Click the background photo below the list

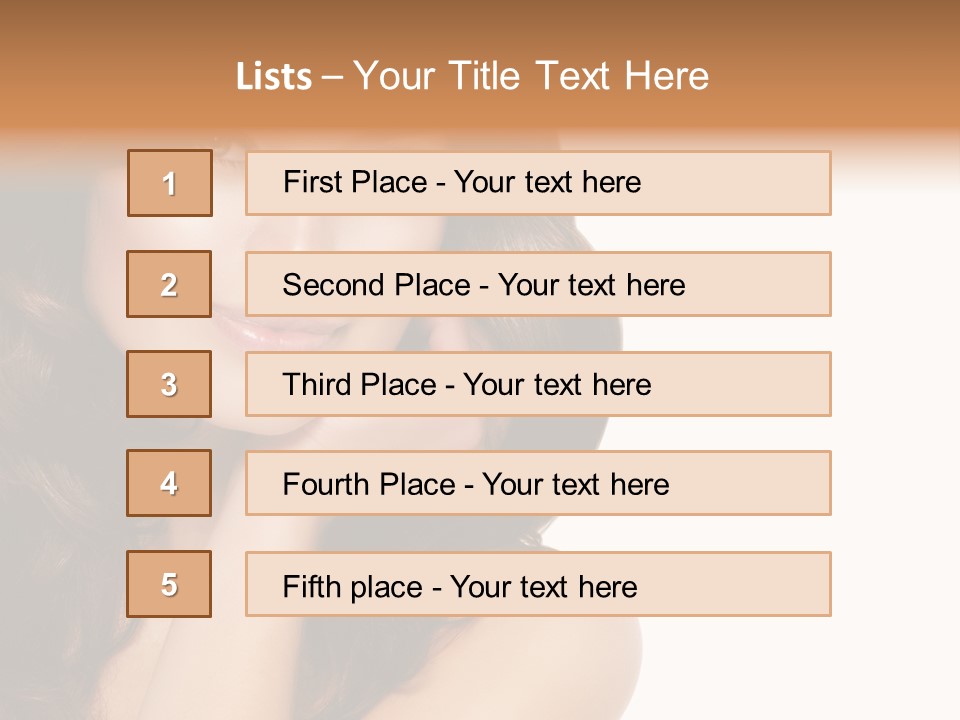pyautogui.click(x=400, y=670)
